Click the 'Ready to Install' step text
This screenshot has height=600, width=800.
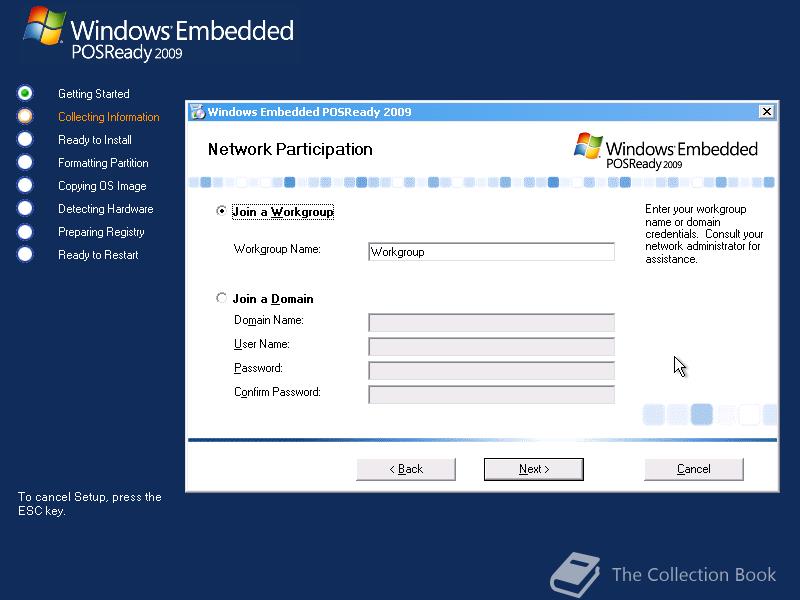[95, 140]
